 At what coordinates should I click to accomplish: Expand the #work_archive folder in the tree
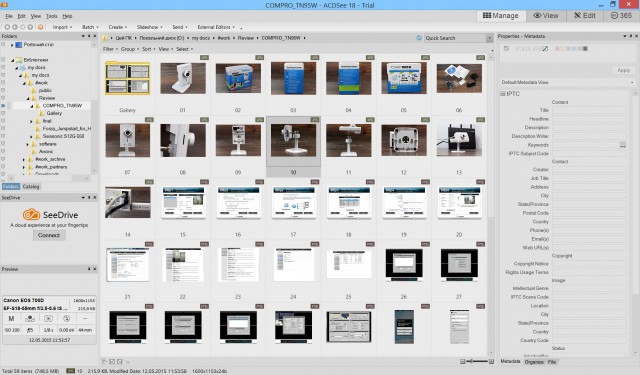click(x=23, y=160)
